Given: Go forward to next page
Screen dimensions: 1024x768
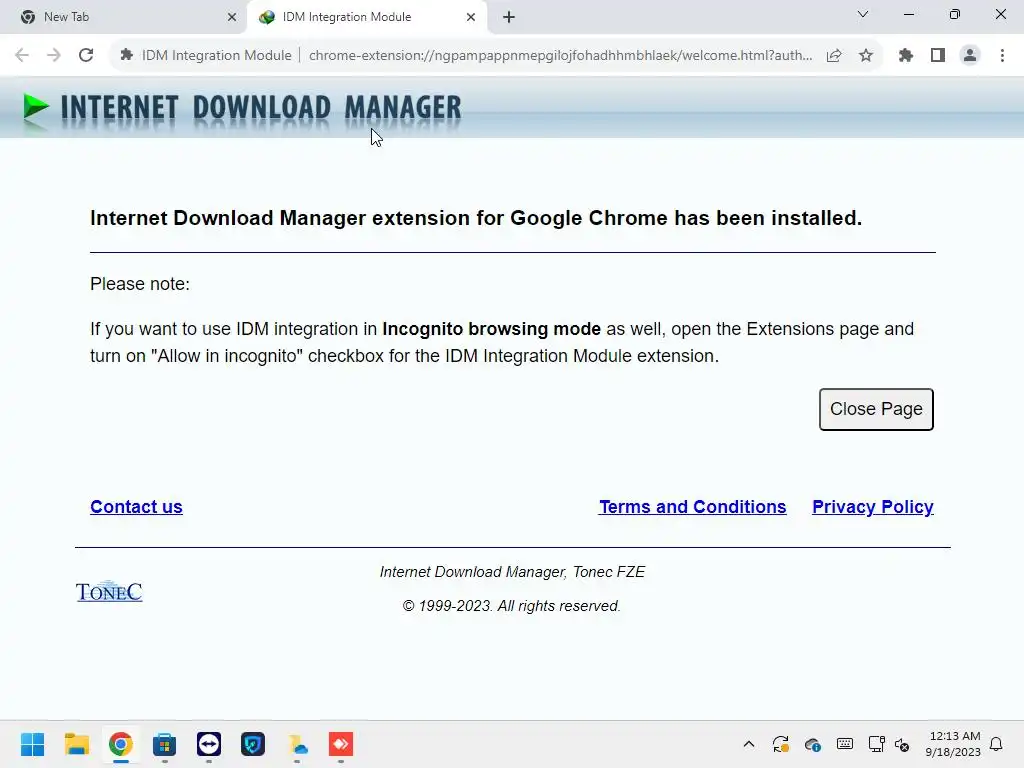Looking at the screenshot, I should pyautogui.click(x=54, y=56).
